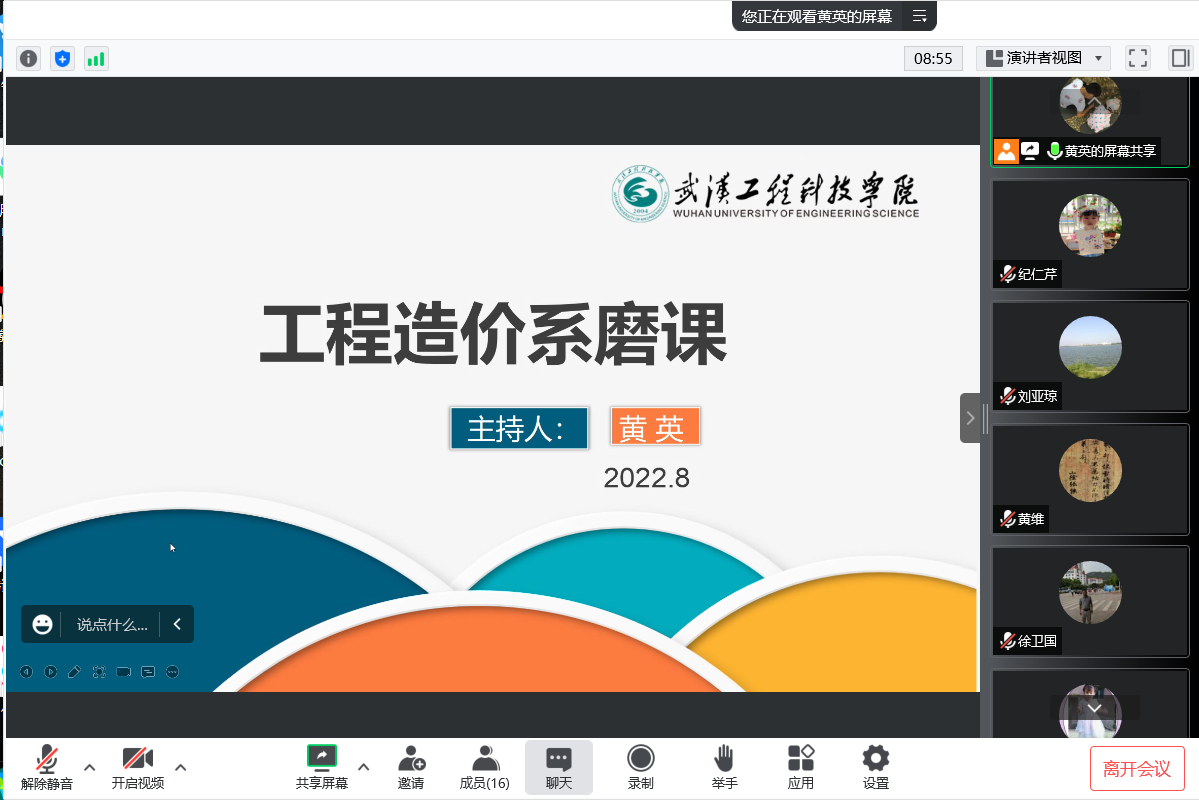
Task: Expand audio options arrow beside 解除静音
Action: 90,767
